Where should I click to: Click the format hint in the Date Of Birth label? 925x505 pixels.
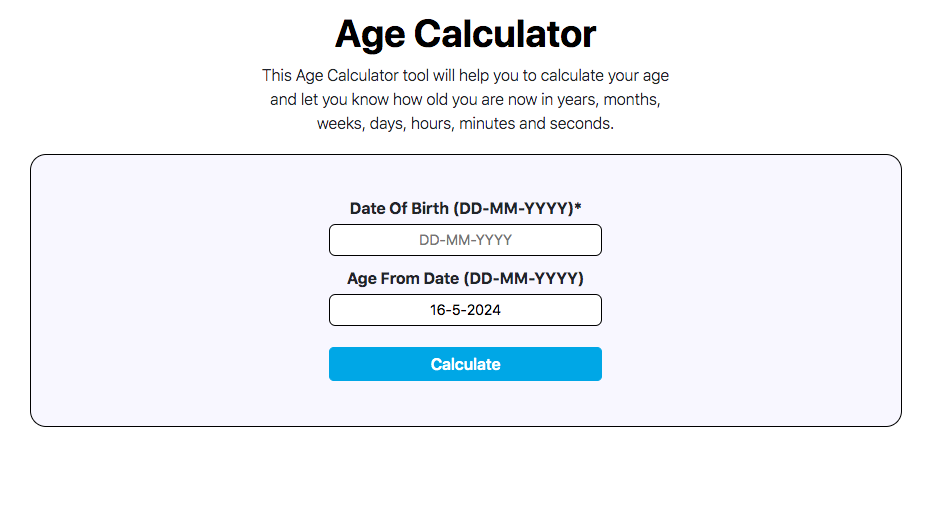click(x=513, y=208)
